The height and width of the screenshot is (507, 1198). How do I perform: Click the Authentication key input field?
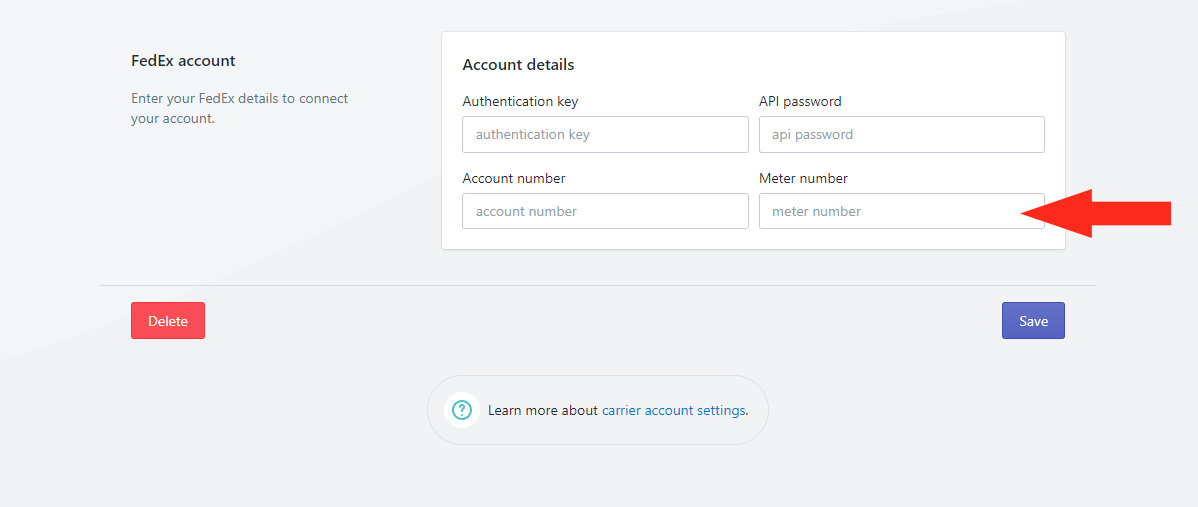[605, 134]
